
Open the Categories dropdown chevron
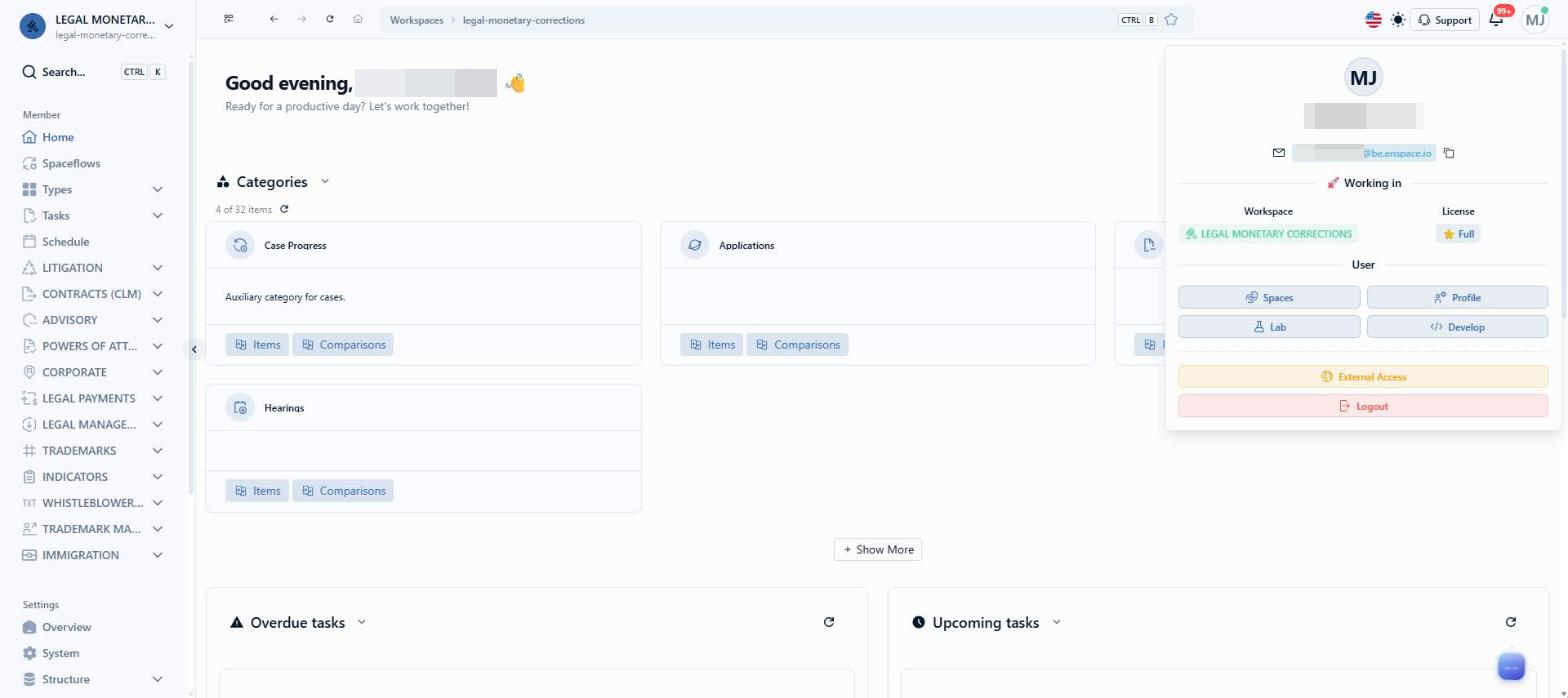[324, 181]
